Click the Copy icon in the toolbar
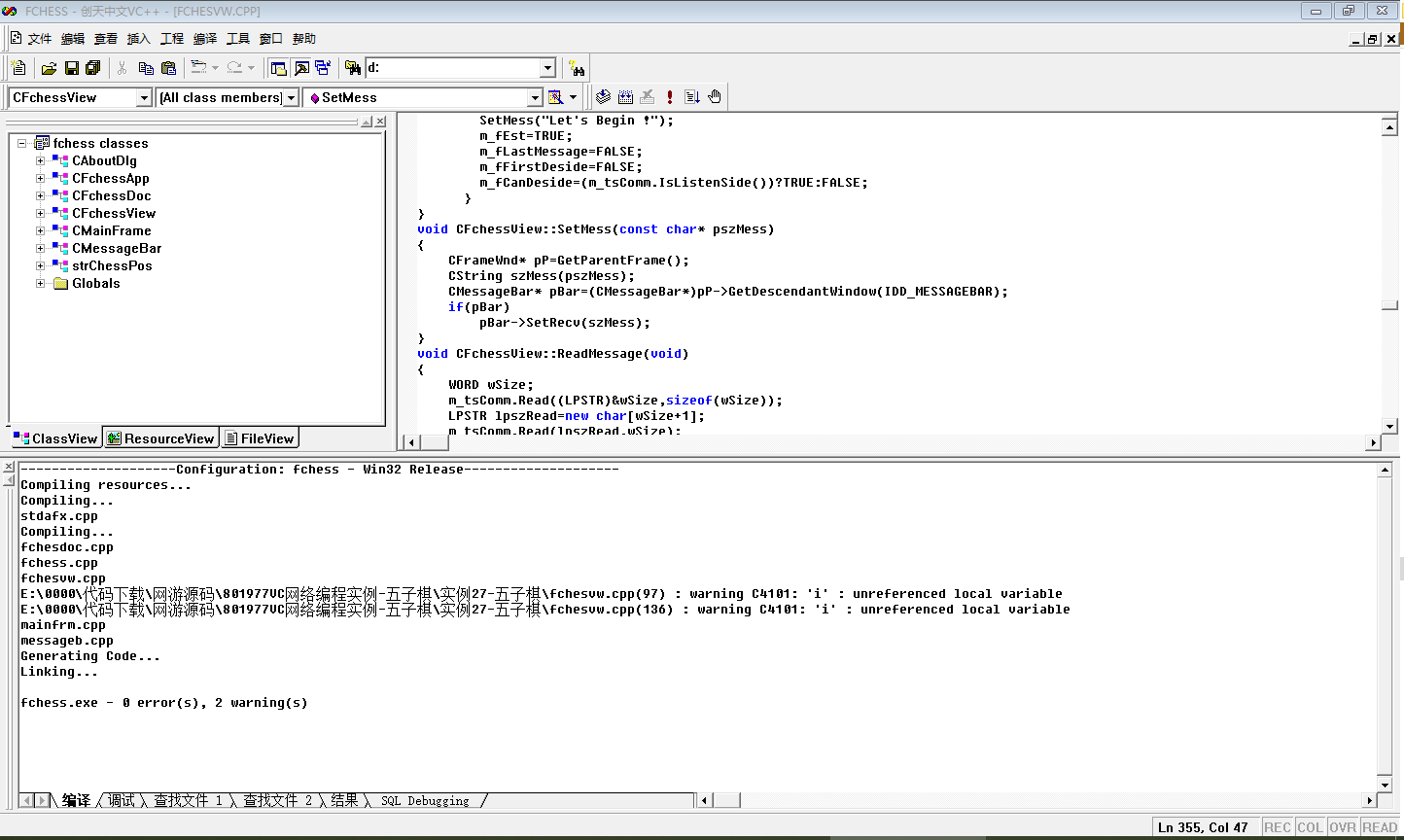This screenshot has height=840, width=1404. coord(146,68)
